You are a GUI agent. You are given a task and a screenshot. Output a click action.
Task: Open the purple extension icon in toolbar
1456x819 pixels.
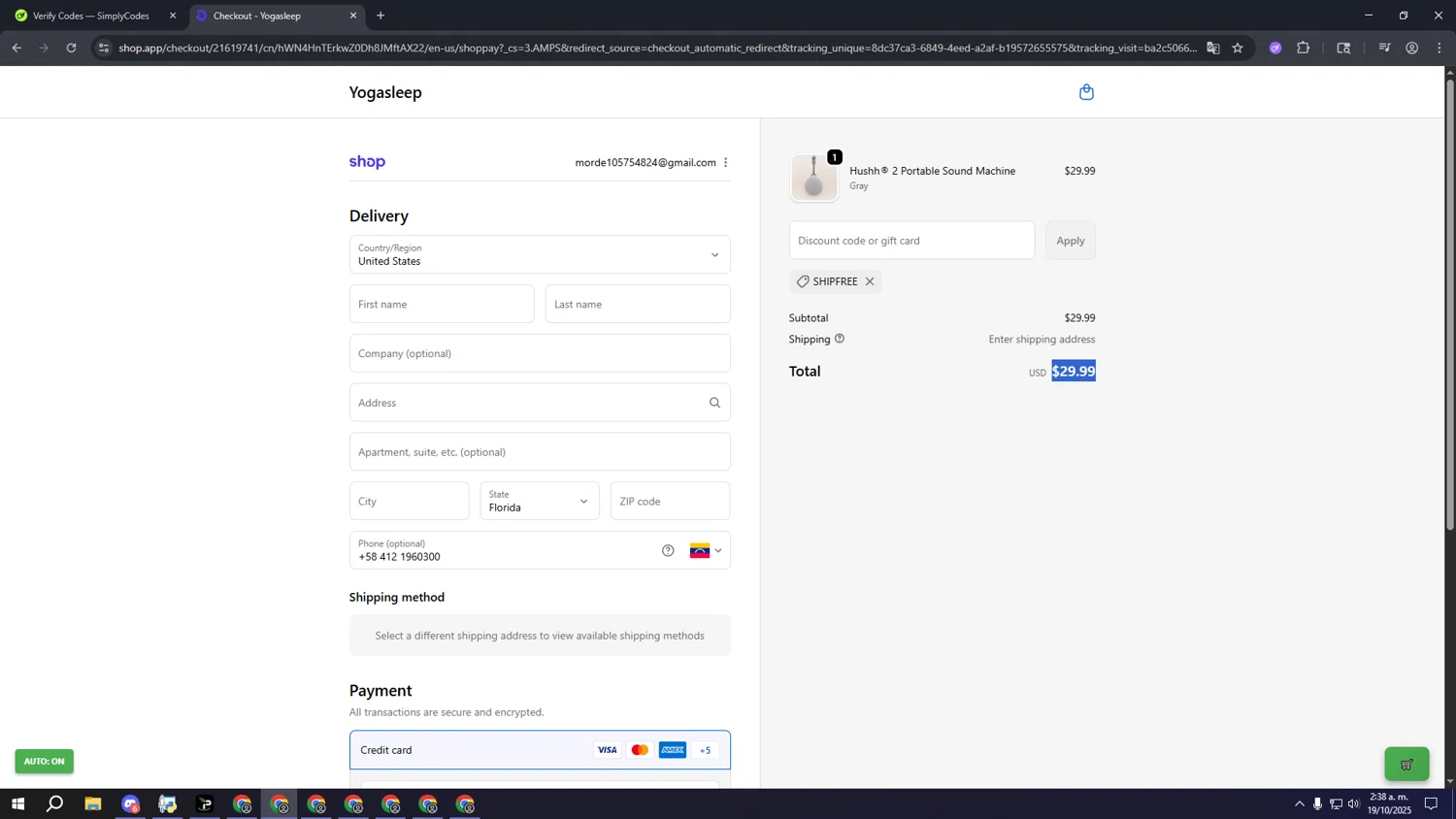click(x=1275, y=48)
